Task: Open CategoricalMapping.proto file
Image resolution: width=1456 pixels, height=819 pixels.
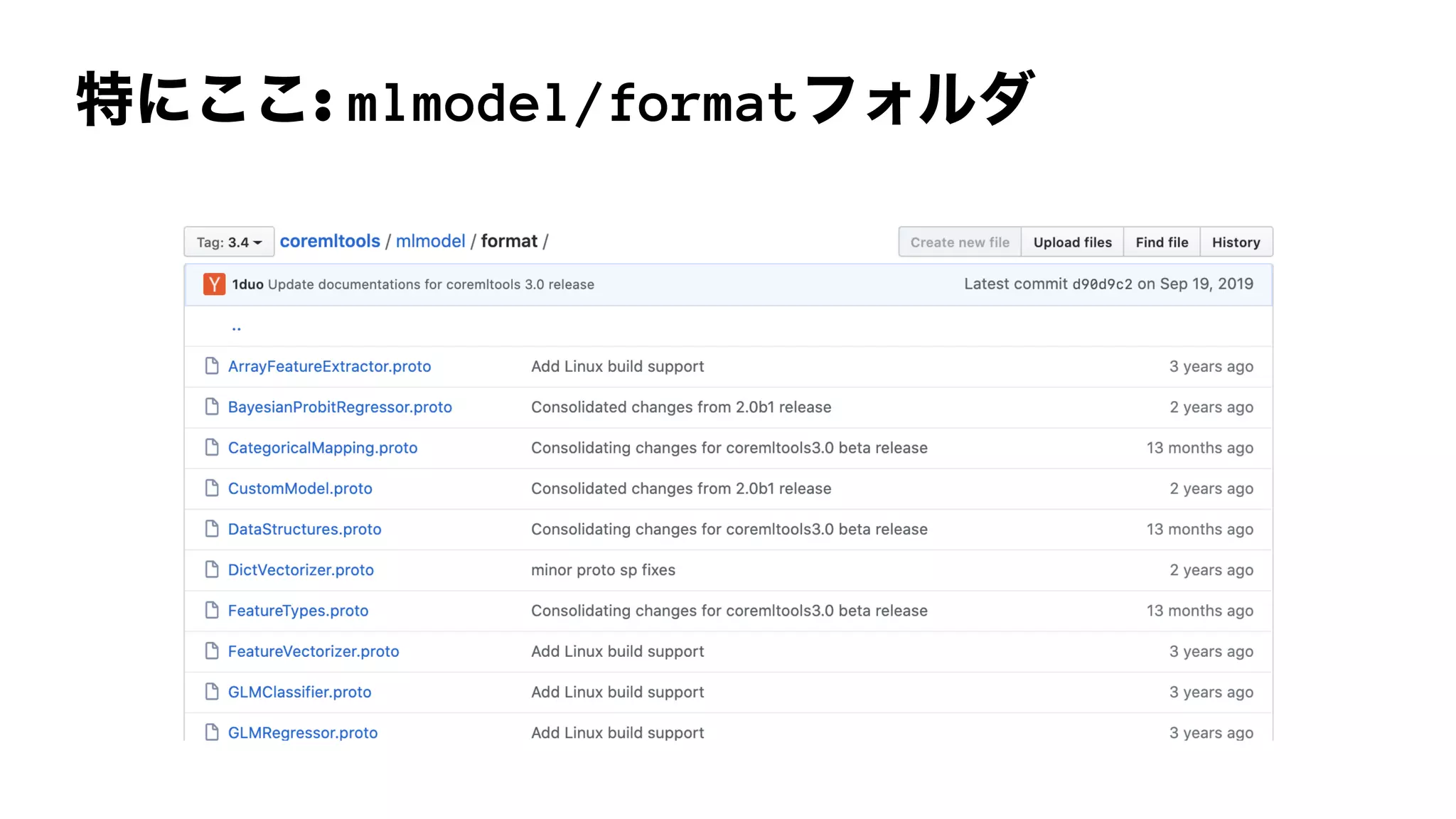Action: (323, 448)
